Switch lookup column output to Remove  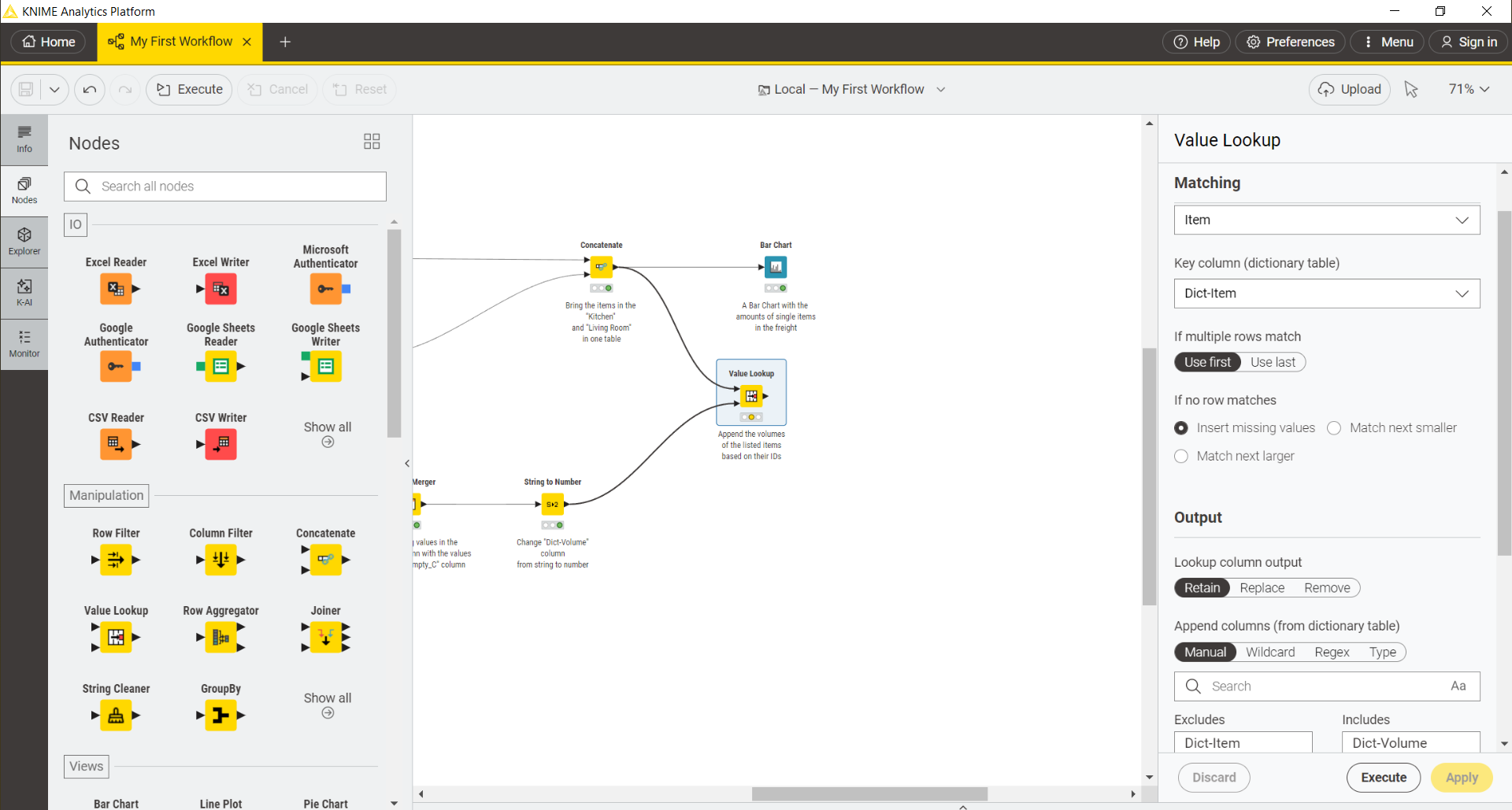pos(1328,587)
